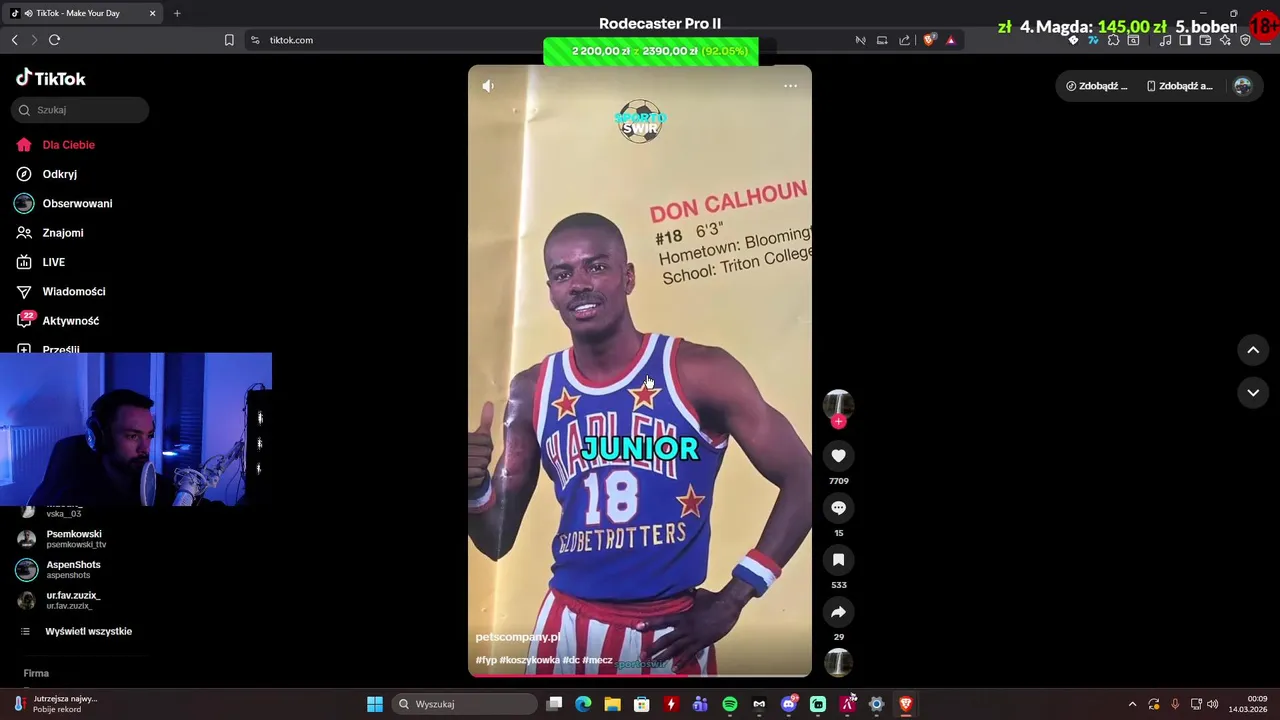Click taskbar Wyszukaj search box

click(x=464, y=704)
